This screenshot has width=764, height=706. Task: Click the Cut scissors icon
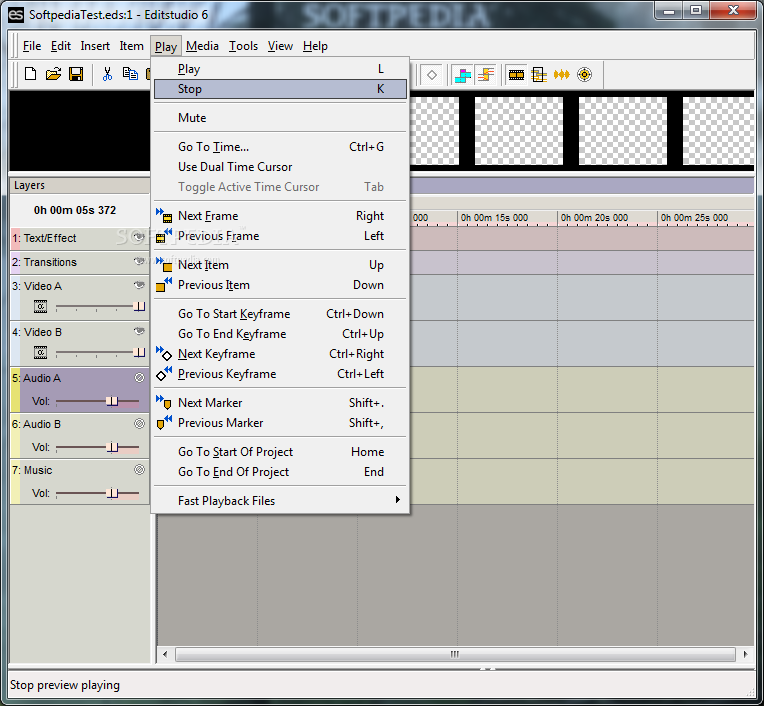pos(107,74)
